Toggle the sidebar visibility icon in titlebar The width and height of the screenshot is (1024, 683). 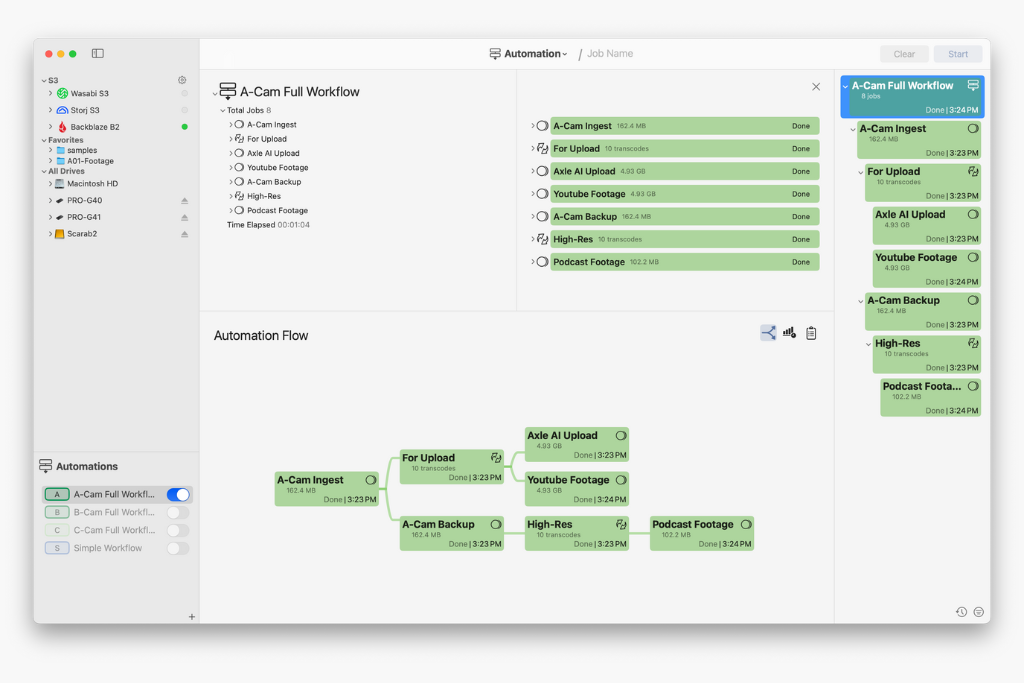(x=97, y=53)
